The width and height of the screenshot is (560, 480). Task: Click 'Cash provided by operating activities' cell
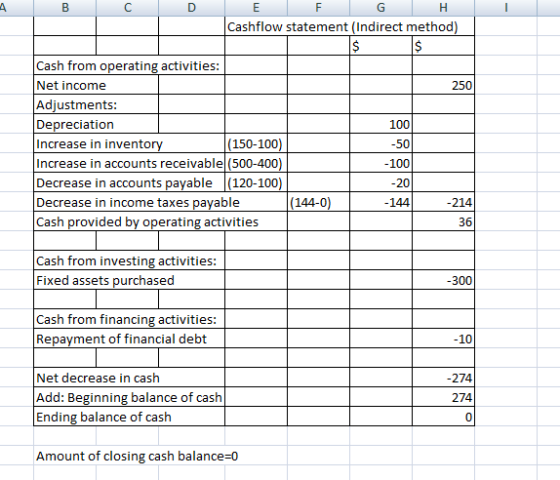[x=161, y=222]
